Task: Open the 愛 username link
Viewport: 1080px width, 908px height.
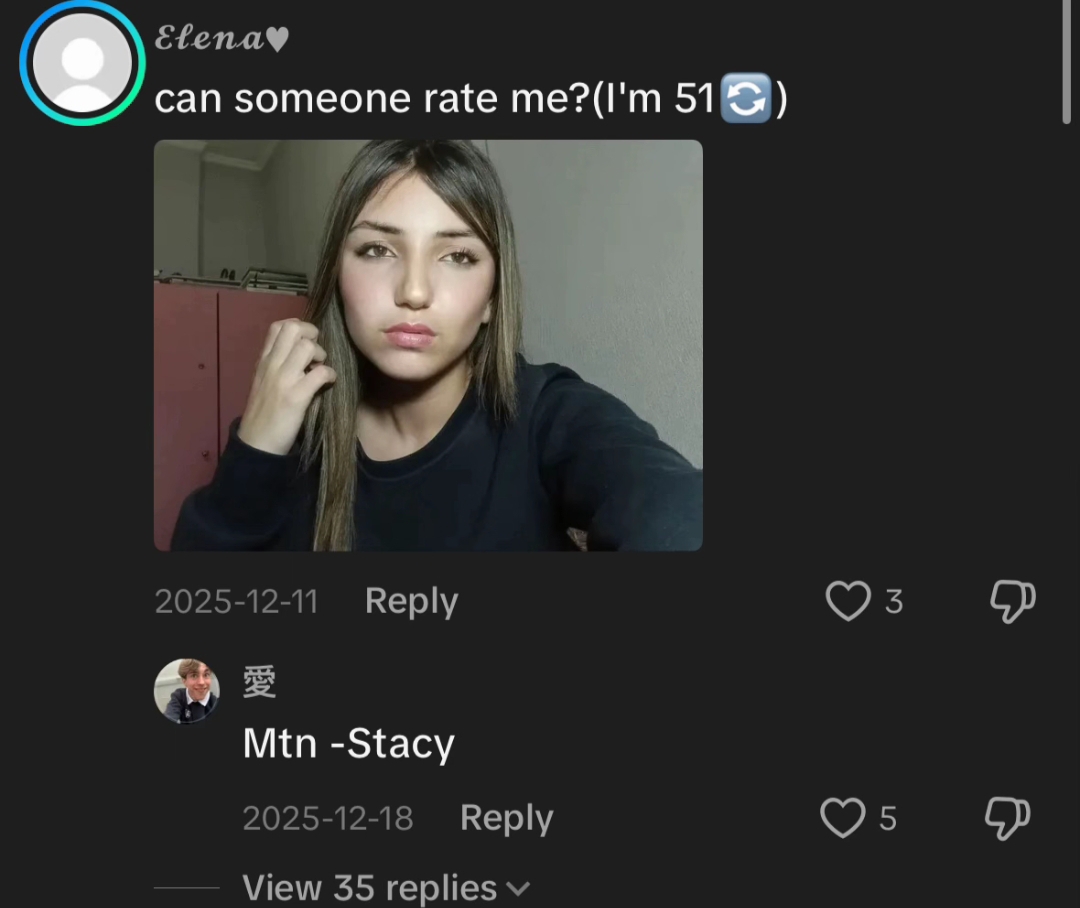Action: coord(260,682)
